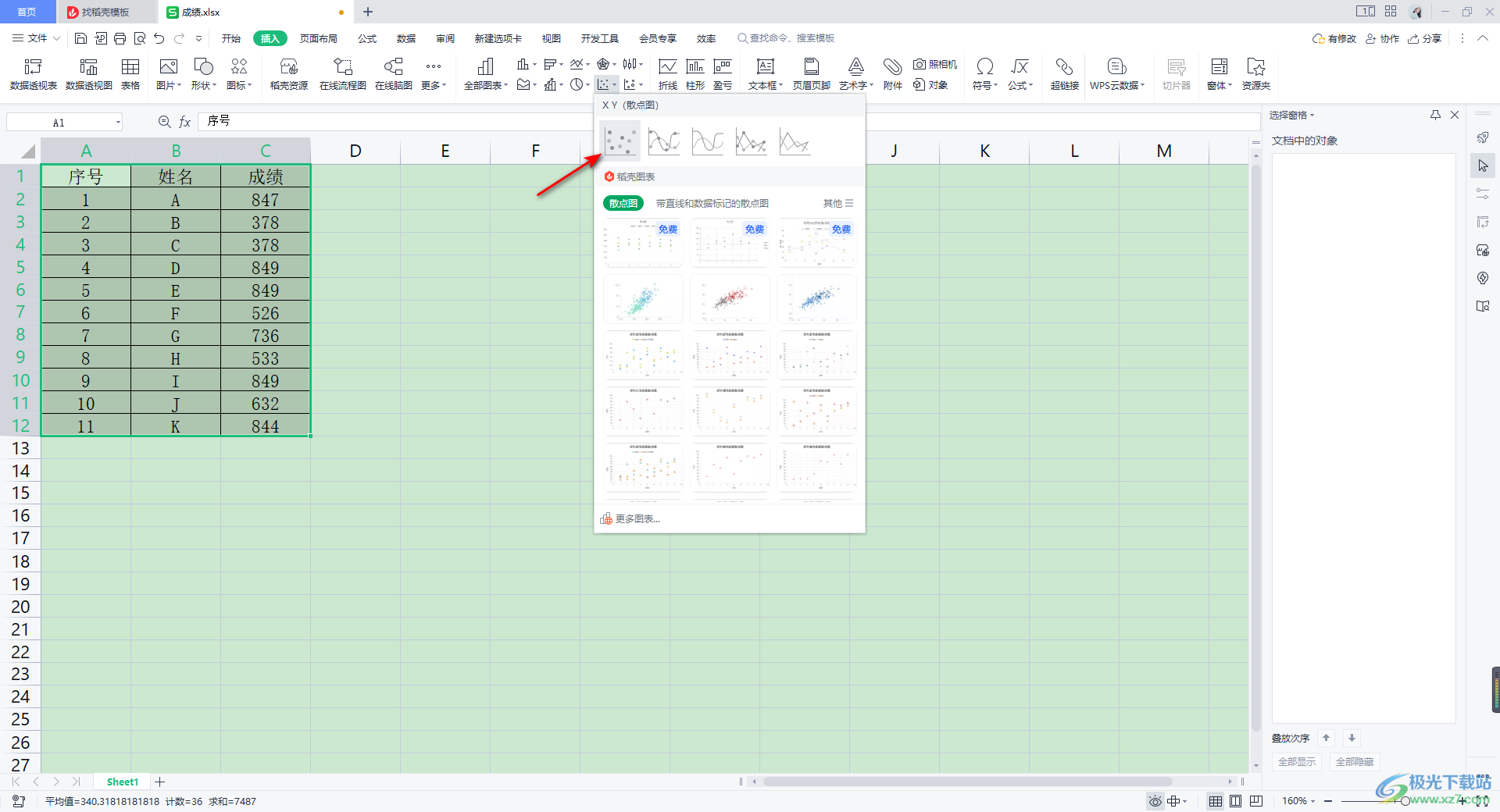Select the basic scatter chart type
The image size is (1500, 812).
pos(620,141)
